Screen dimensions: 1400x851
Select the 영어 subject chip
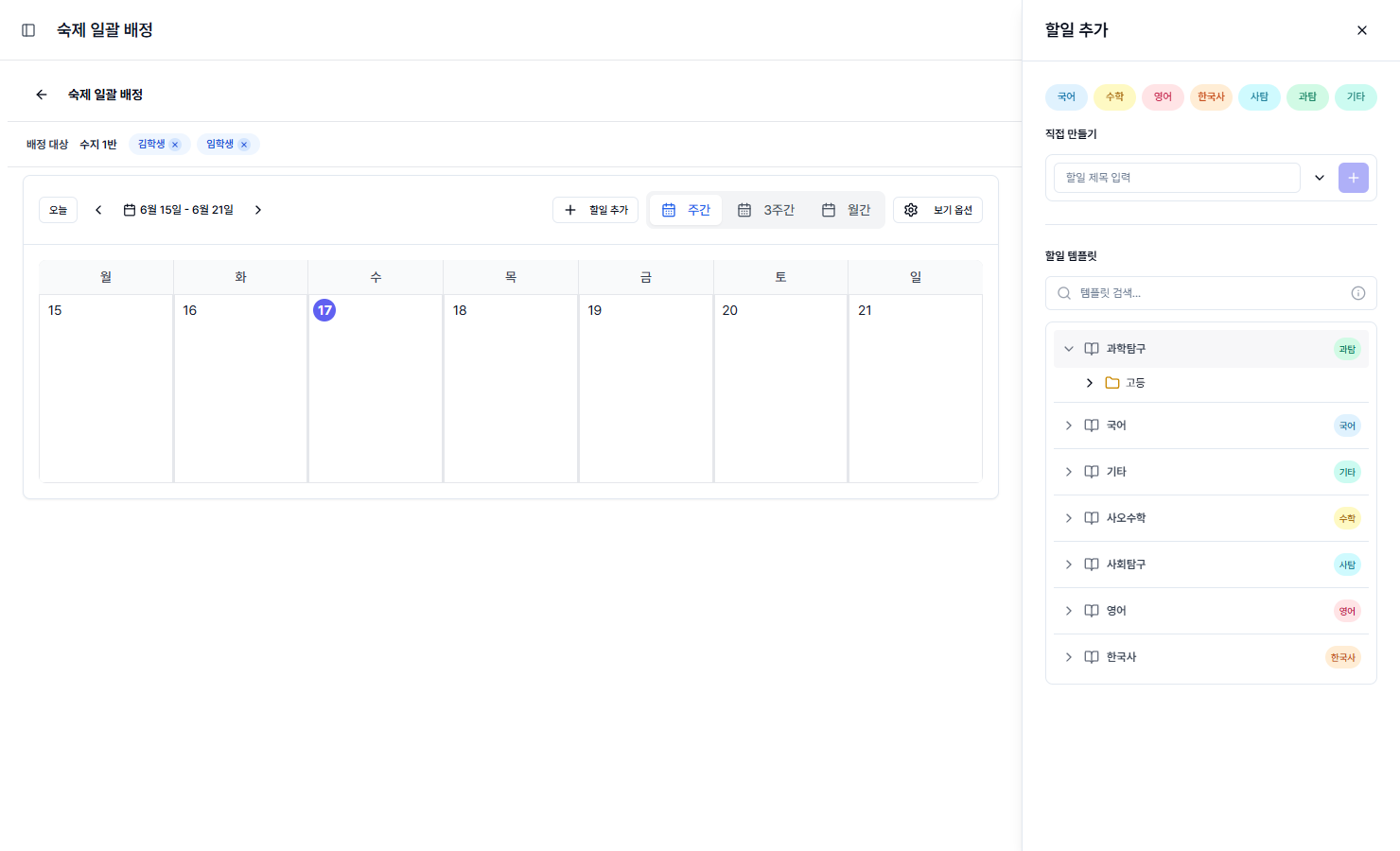click(x=1163, y=97)
